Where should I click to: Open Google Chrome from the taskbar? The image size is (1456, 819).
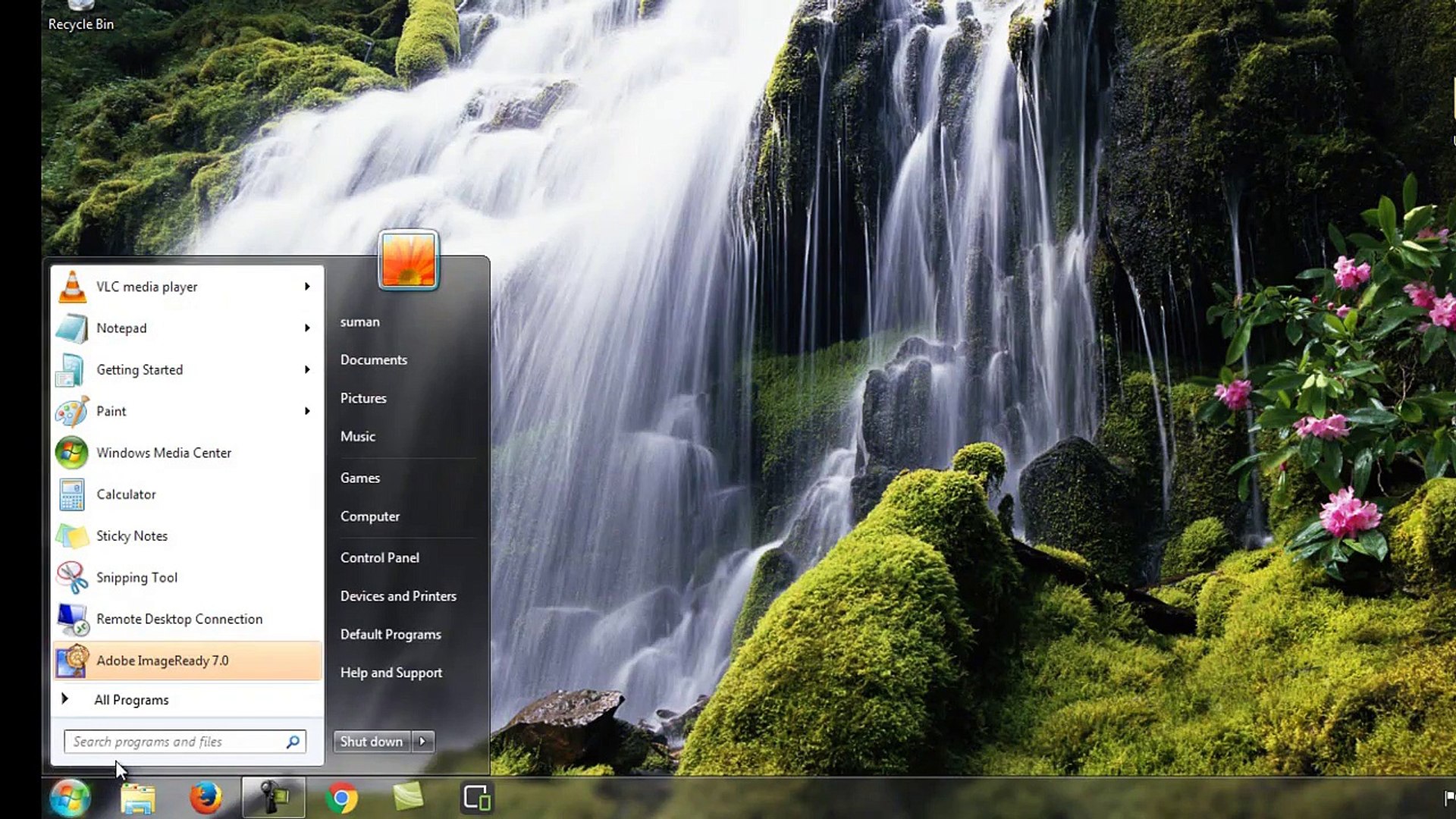click(x=341, y=798)
